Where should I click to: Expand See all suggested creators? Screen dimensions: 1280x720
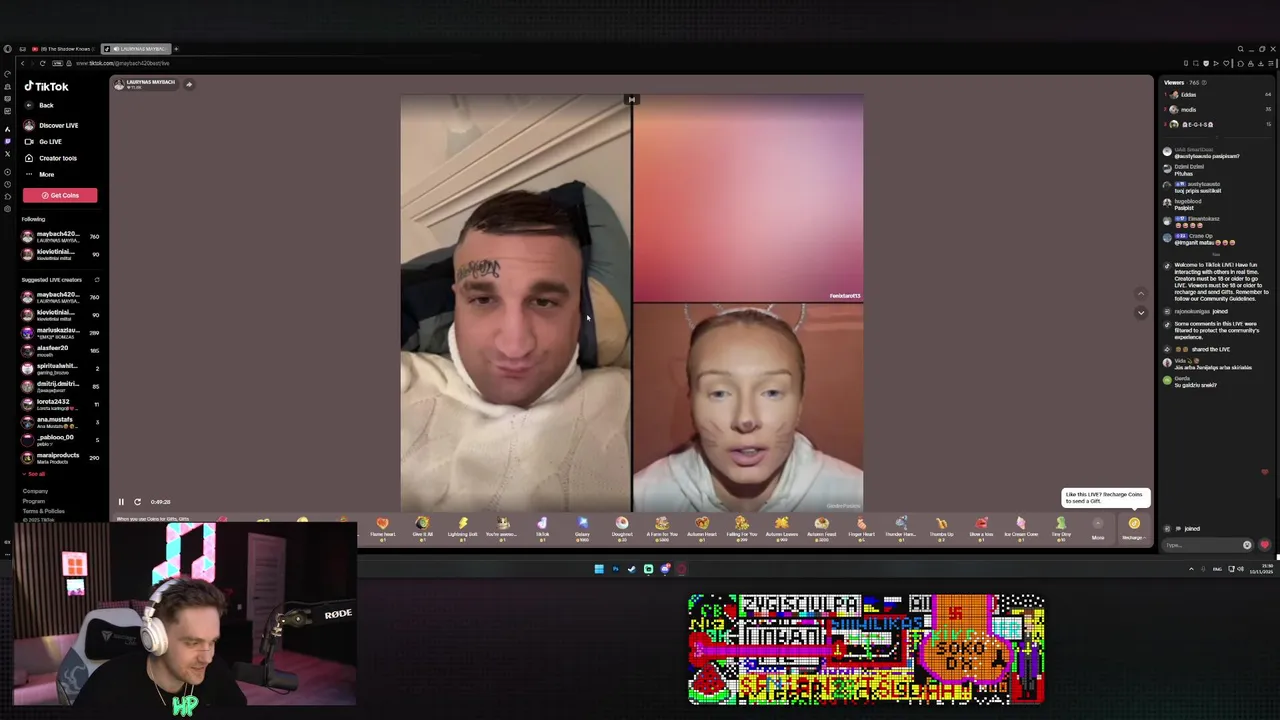[x=36, y=474]
